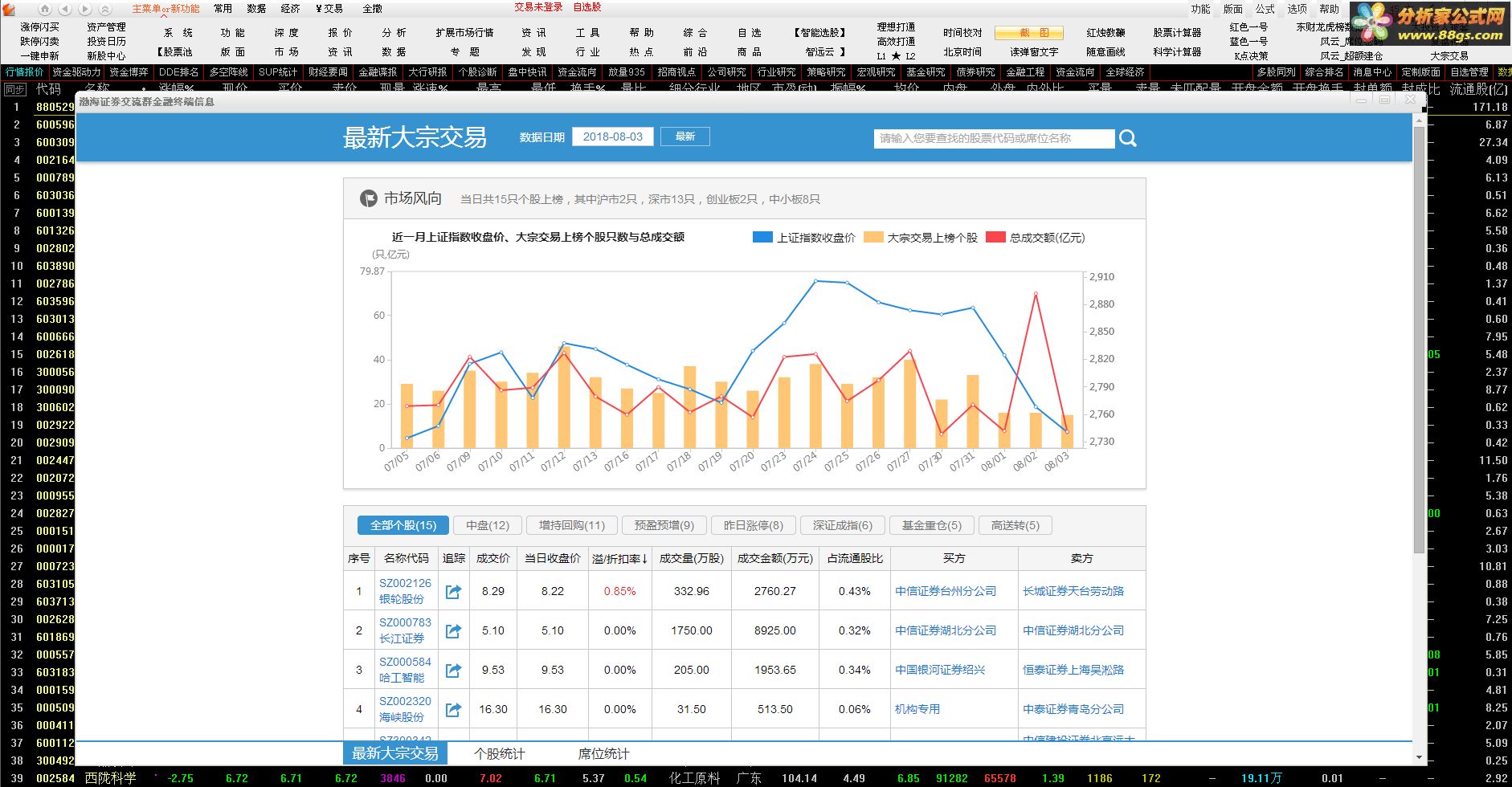Click the tracking icon for 银轮股份 row
Screen dimensions: 1512x787
coord(453,591)
